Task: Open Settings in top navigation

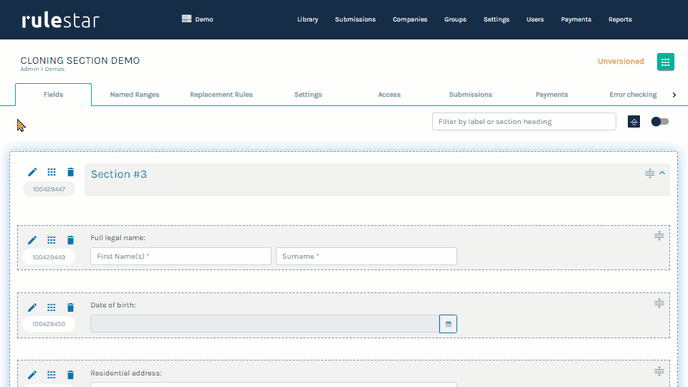Action: 496,19
